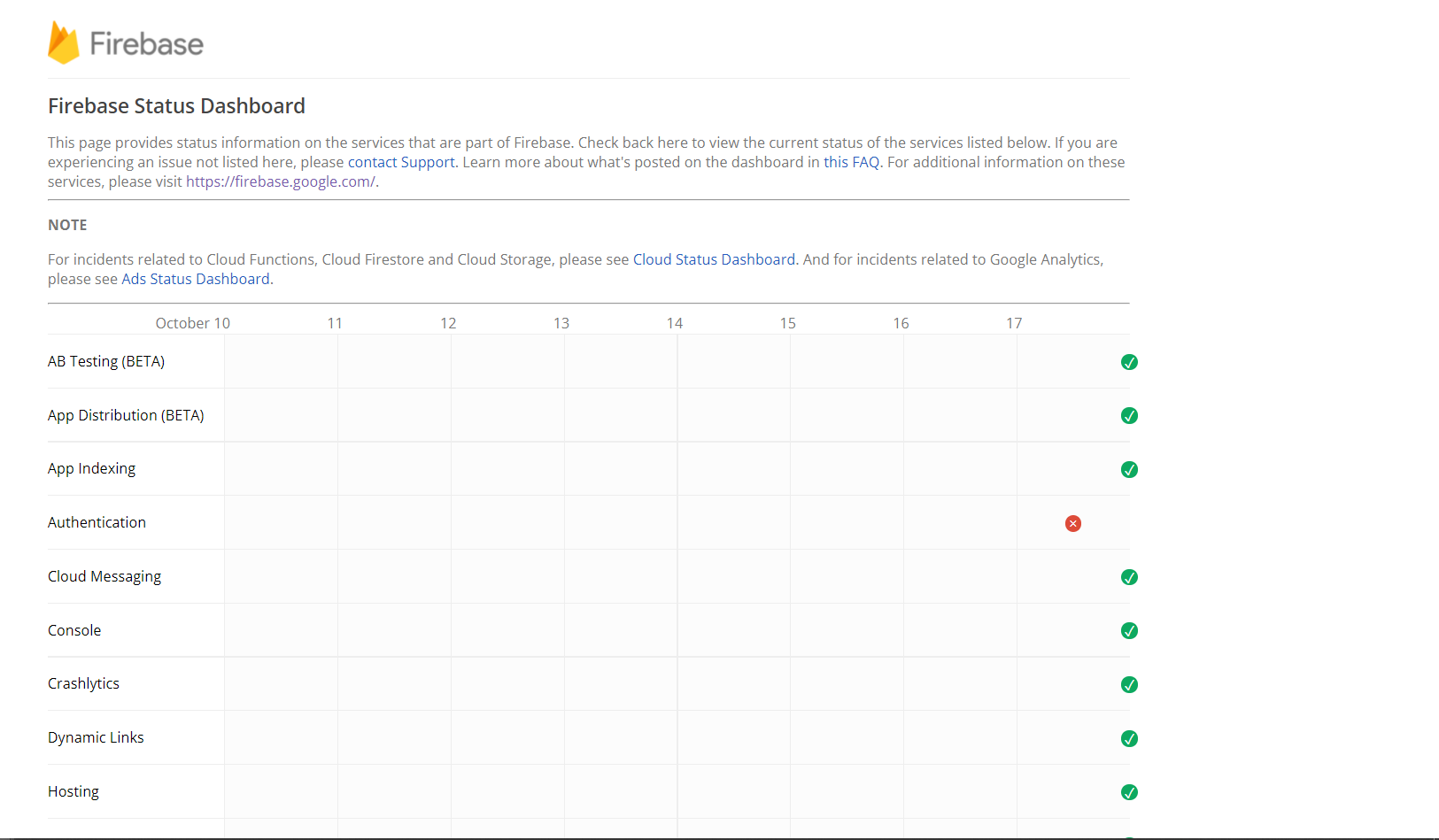This screenshot has height=840, width=1439.
Task: Select the Console row label
Action: (x=74, y=630)
